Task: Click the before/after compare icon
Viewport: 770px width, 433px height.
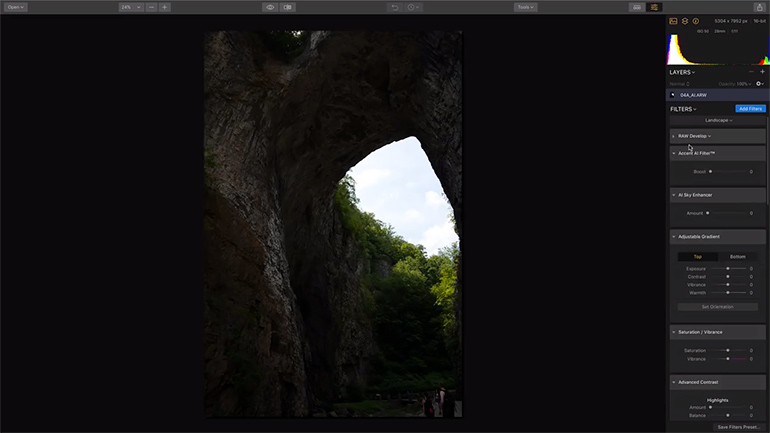Action: (288, 7)
